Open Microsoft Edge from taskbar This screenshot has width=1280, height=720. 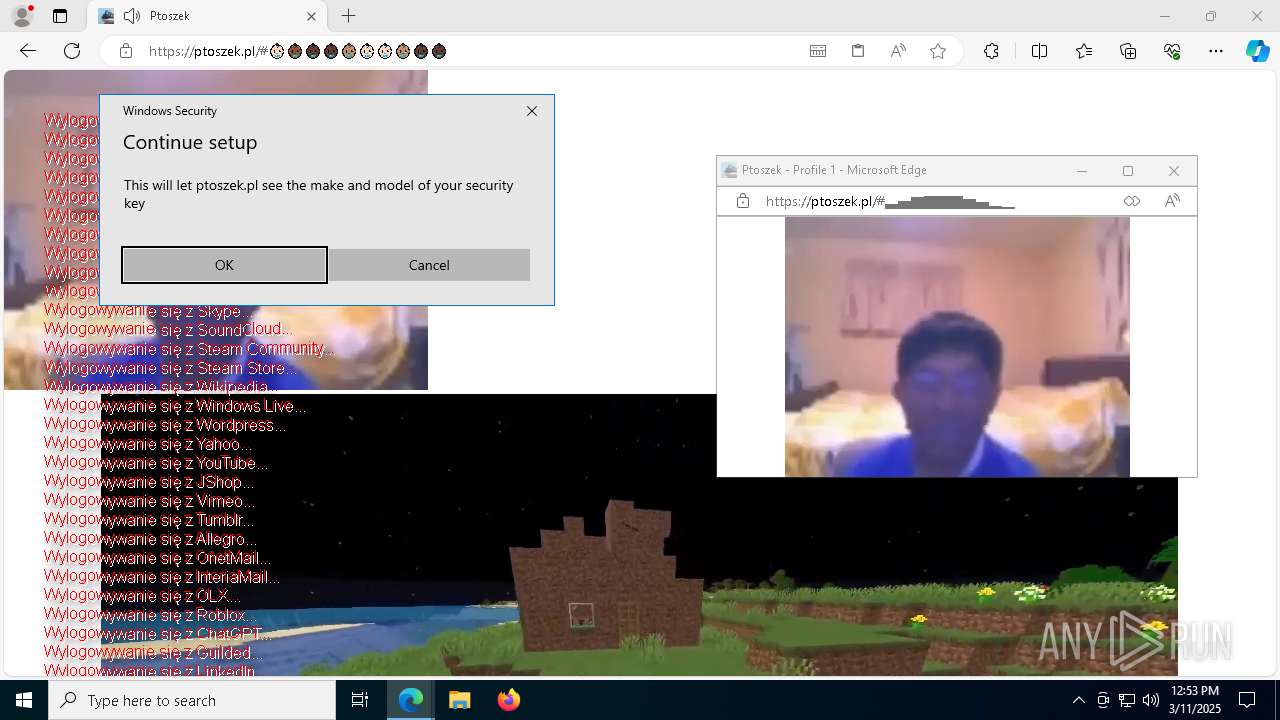pyautogui.click(x=411, y=700)
